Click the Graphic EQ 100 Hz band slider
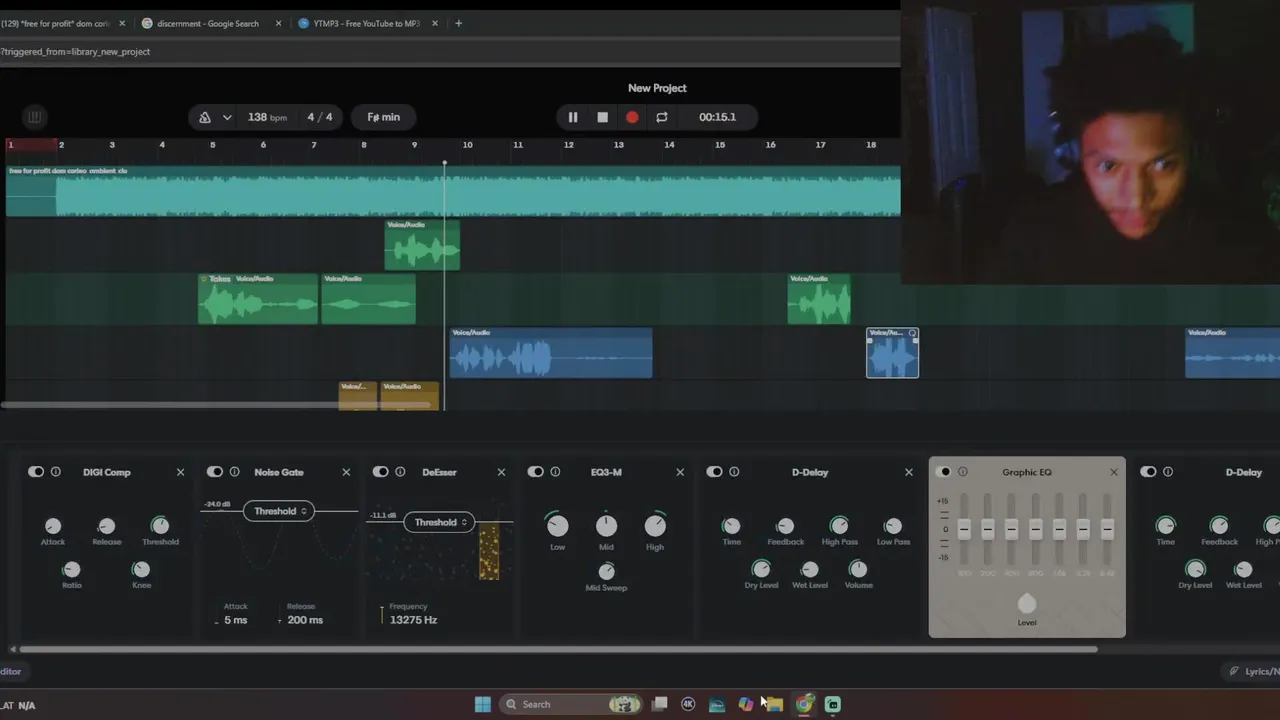 [964, 530]
